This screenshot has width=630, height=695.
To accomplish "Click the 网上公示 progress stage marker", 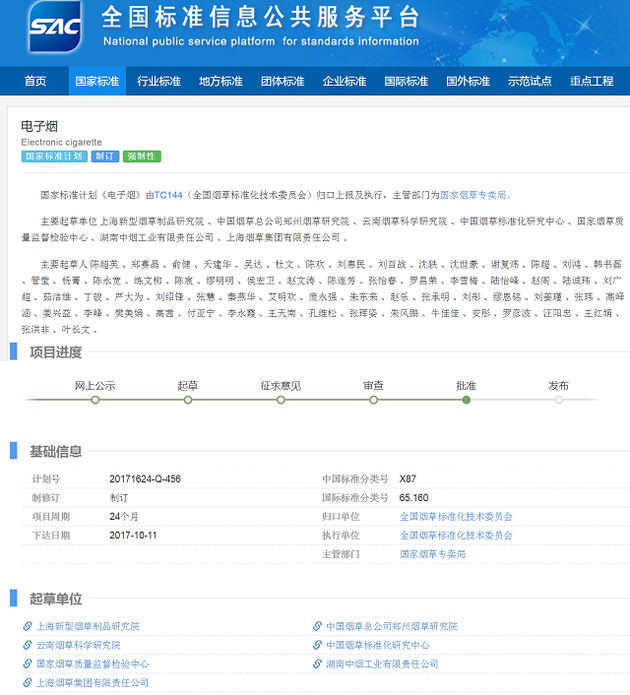I will [95, 399].
